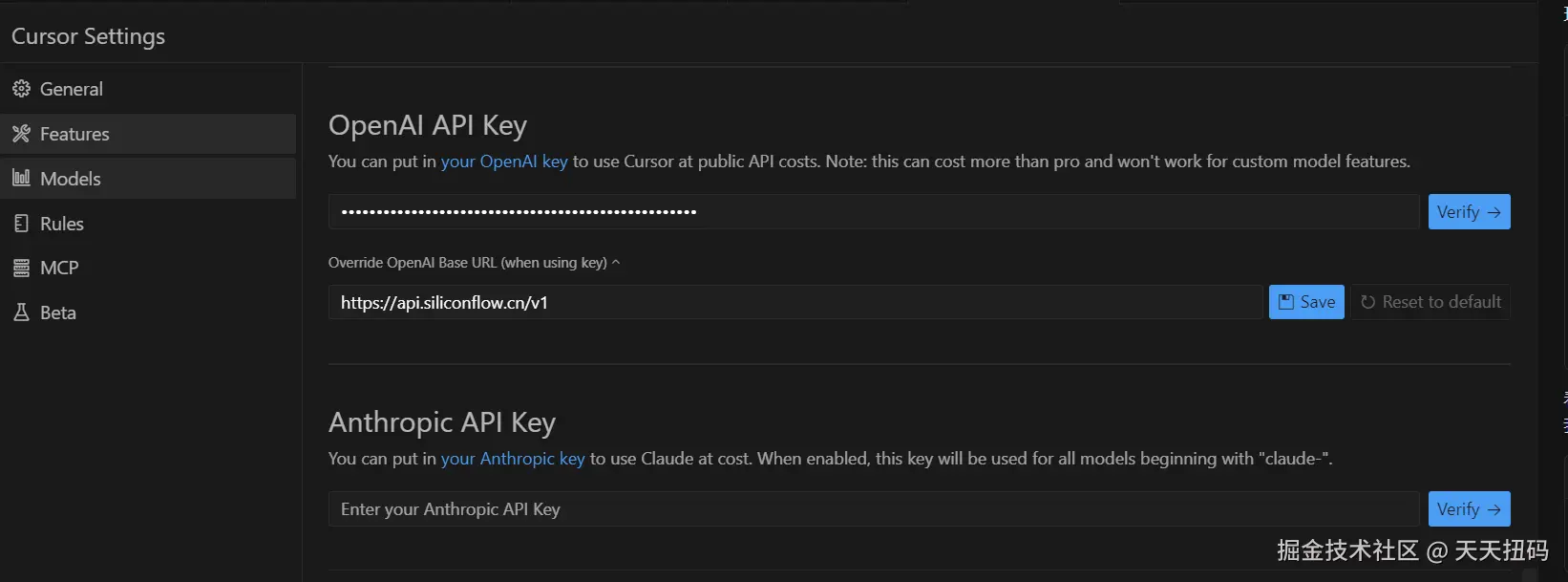The height and width of the screenshot is (582, 1568).
Task: Click the server stack MCP icon
Action: 21,269
